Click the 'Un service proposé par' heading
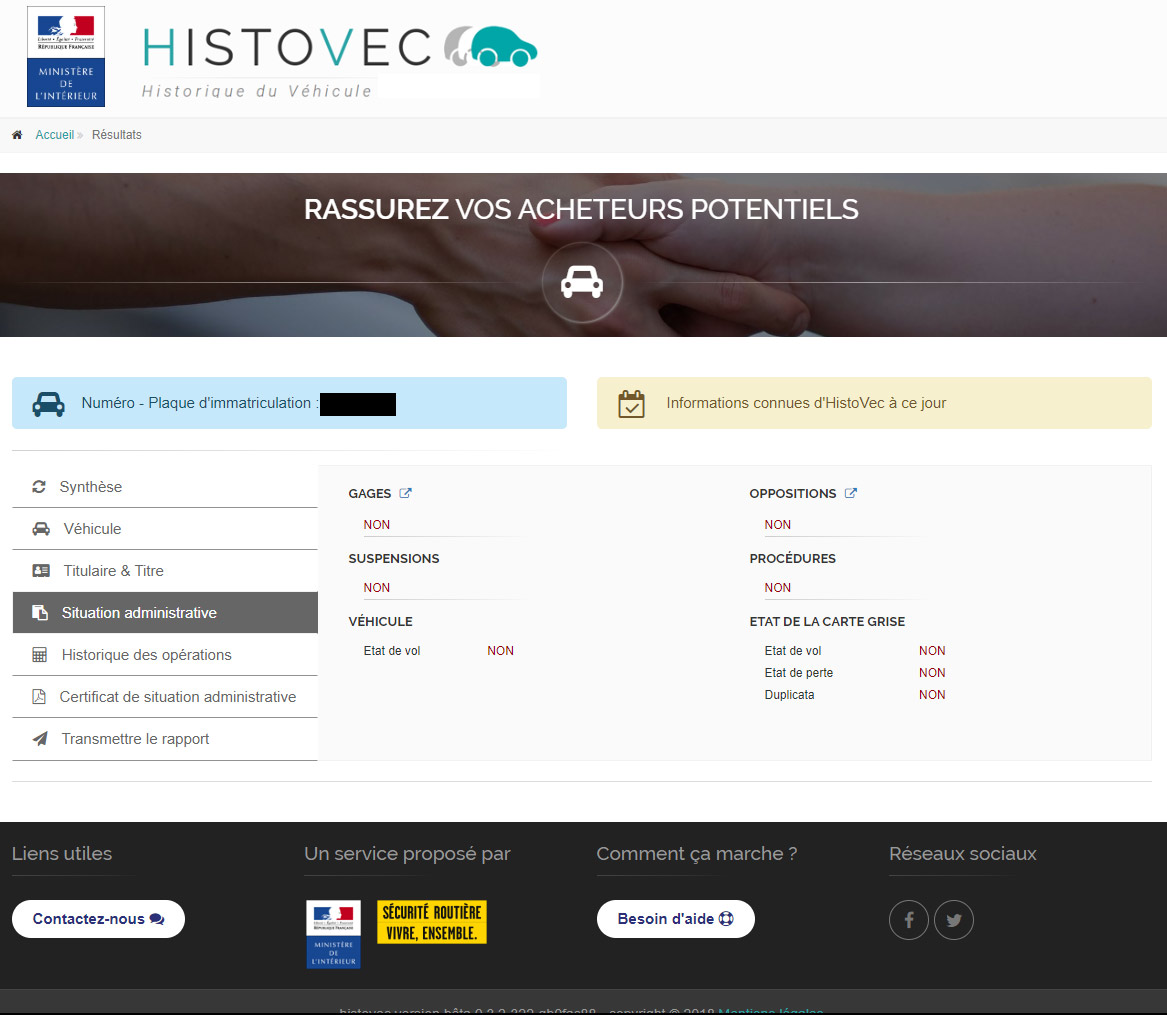The image size is (1167, 1015). tap(407, 854)
